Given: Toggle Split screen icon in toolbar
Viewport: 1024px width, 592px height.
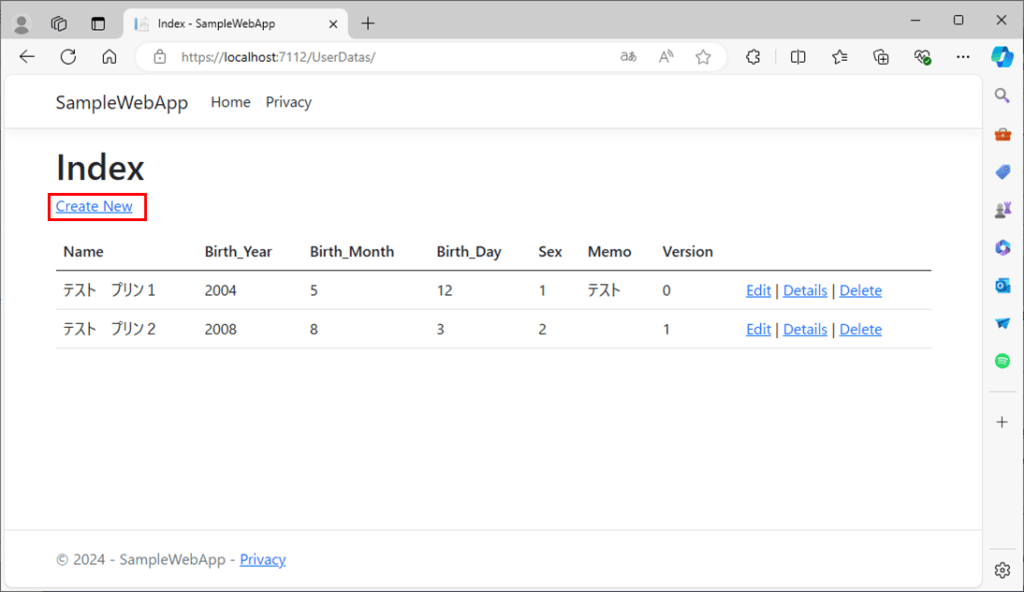Looking at the screenshot, I should tap(798, 57).
